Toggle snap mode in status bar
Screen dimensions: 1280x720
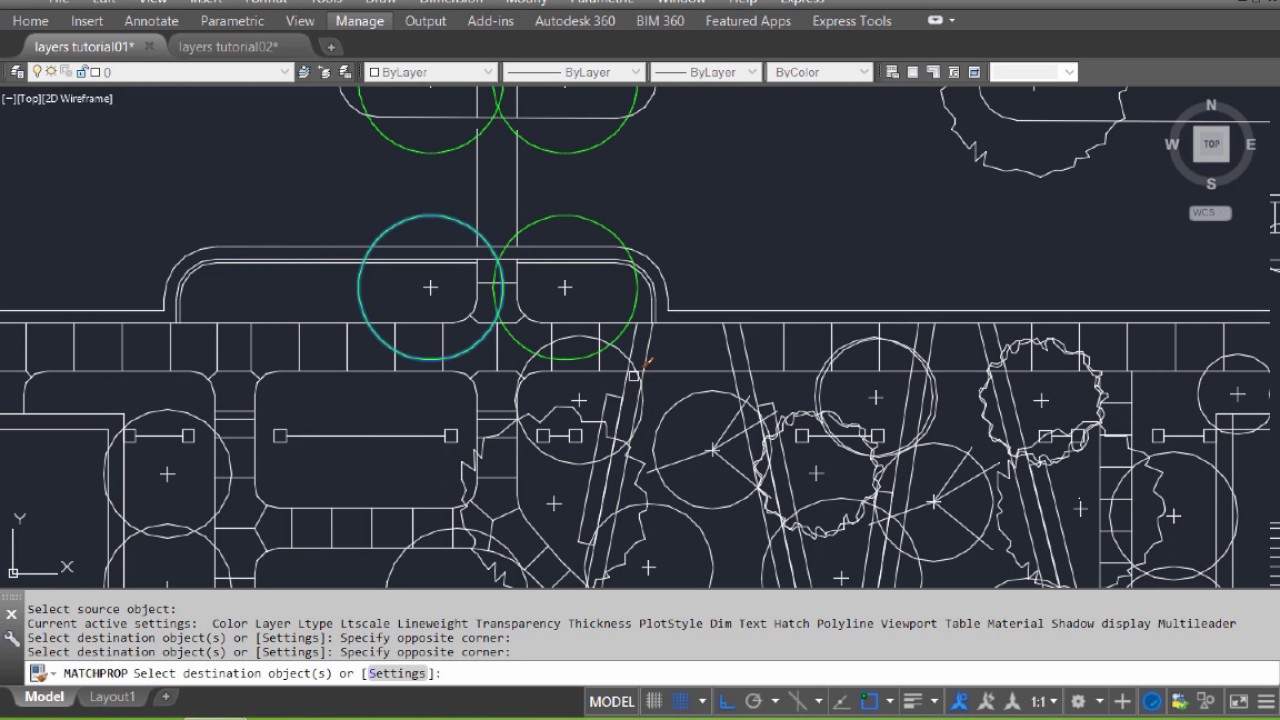tap(681, 701)
